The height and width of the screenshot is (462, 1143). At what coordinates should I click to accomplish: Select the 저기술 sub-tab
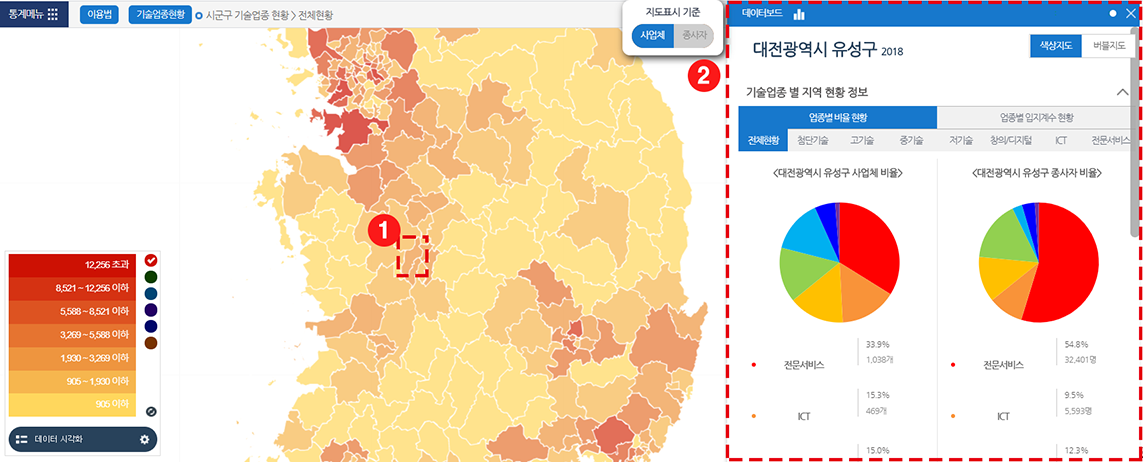961,140
